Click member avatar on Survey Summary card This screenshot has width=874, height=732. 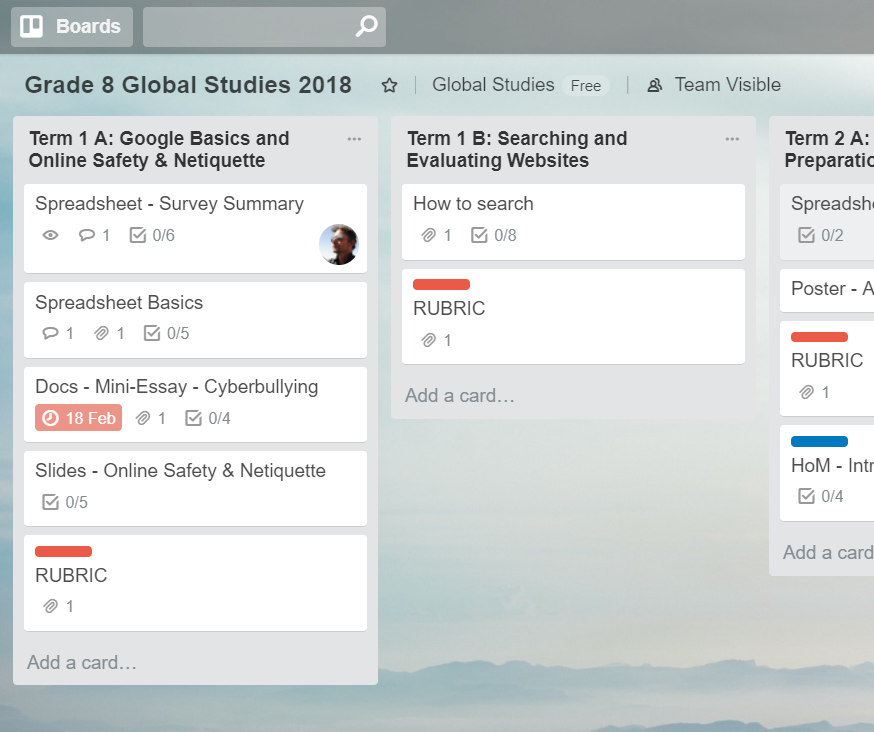click(339, 244)
